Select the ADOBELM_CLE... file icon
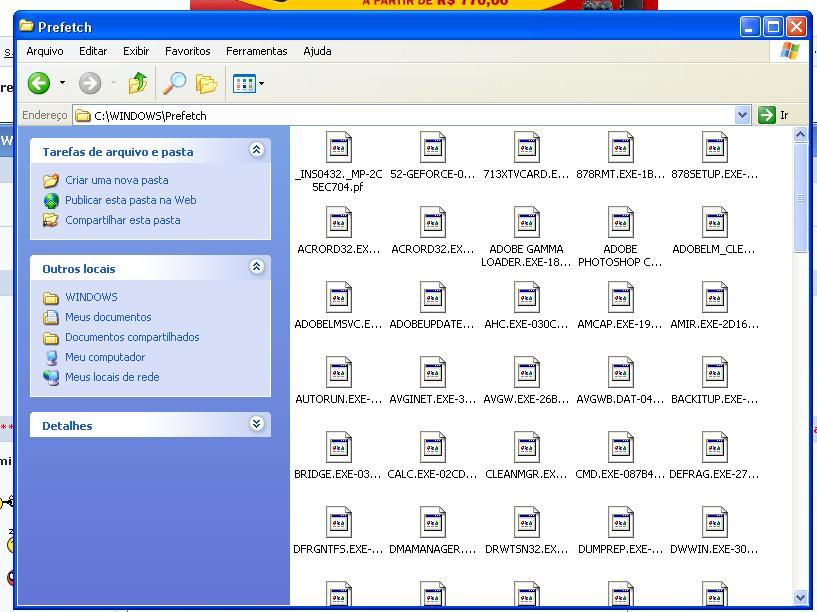 point(714,222)
